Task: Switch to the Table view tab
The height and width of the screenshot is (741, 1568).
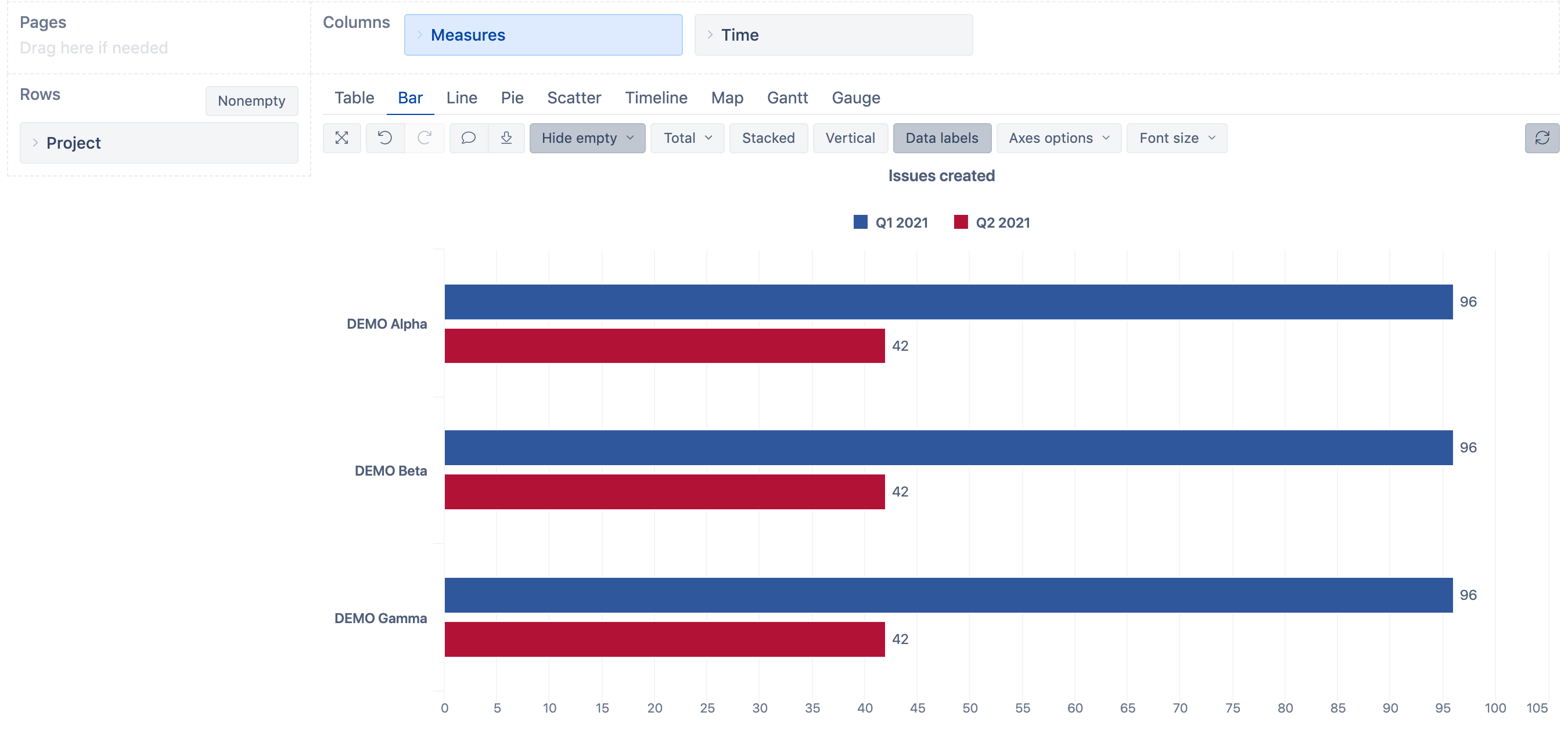Action: [354, 98]
